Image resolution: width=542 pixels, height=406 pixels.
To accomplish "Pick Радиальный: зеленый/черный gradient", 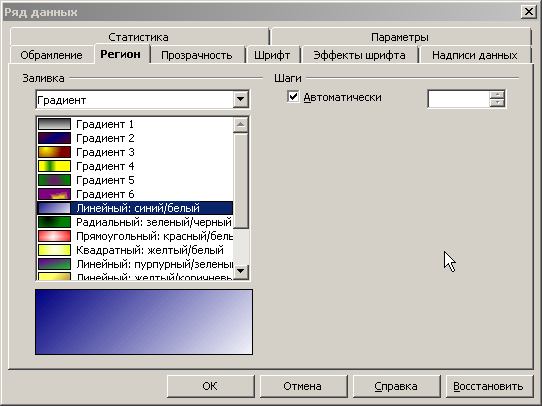I will click(x=135, y=222).
